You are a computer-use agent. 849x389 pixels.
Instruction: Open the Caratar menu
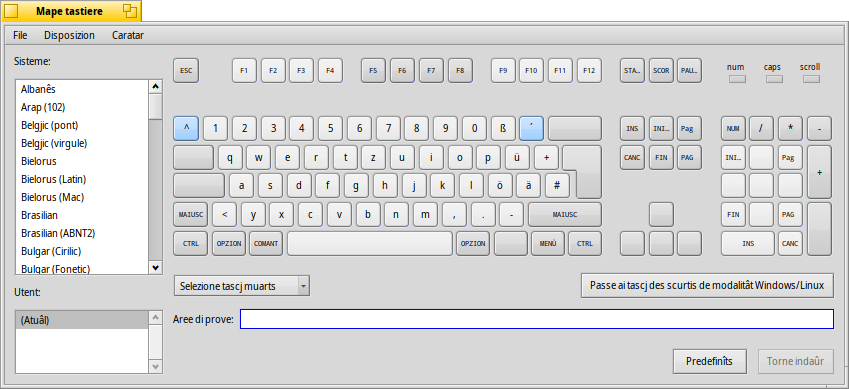(128, 35)
